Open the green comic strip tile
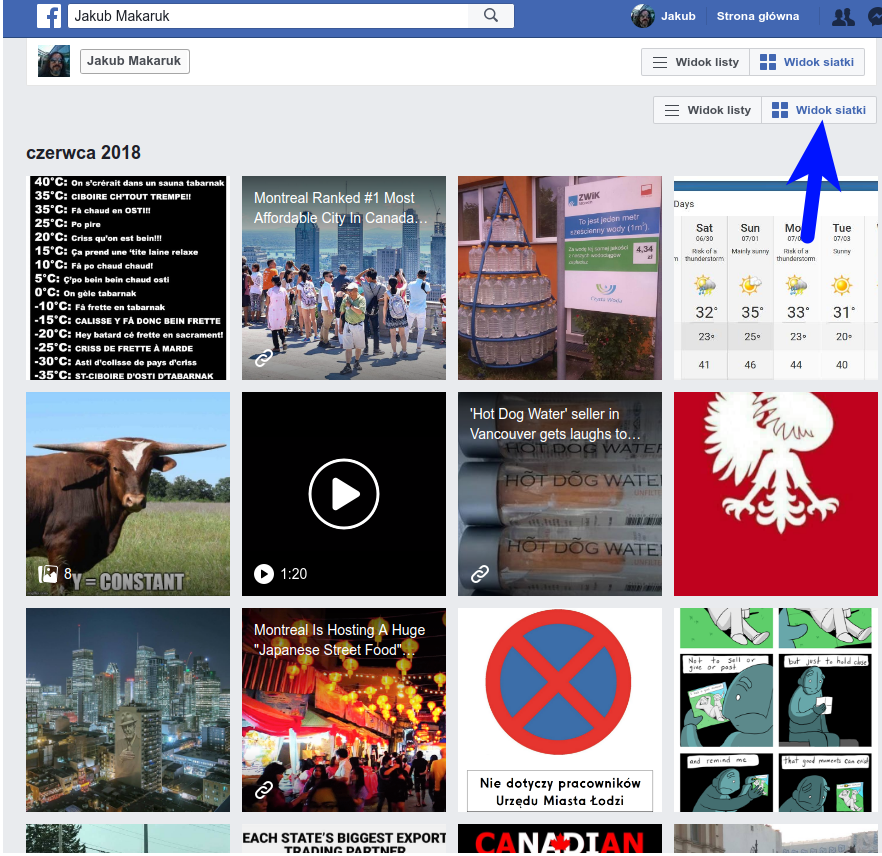This screenshot has height=856, width=882. point(776,710)
